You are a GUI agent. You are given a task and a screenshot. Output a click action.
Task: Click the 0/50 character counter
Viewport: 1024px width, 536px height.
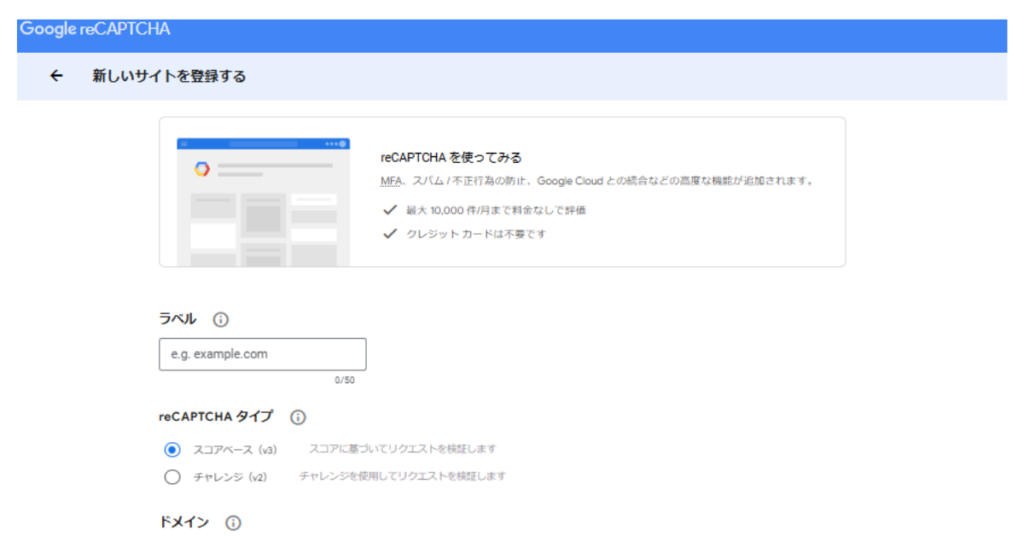[x=344, y=380]
